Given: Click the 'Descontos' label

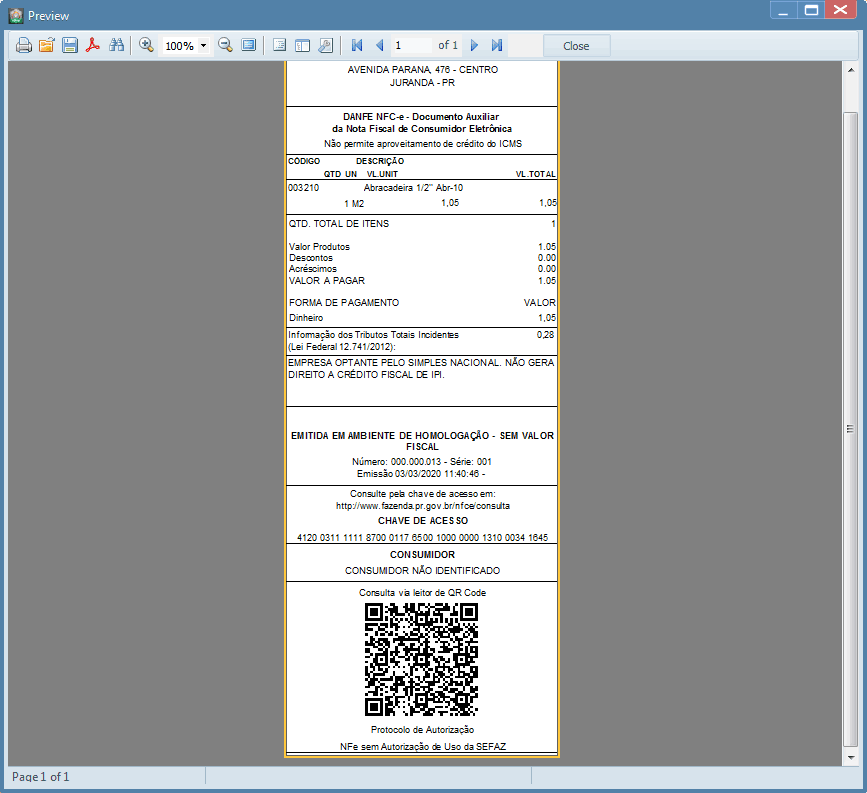Looking at the screenshot, I should point(311,258).
